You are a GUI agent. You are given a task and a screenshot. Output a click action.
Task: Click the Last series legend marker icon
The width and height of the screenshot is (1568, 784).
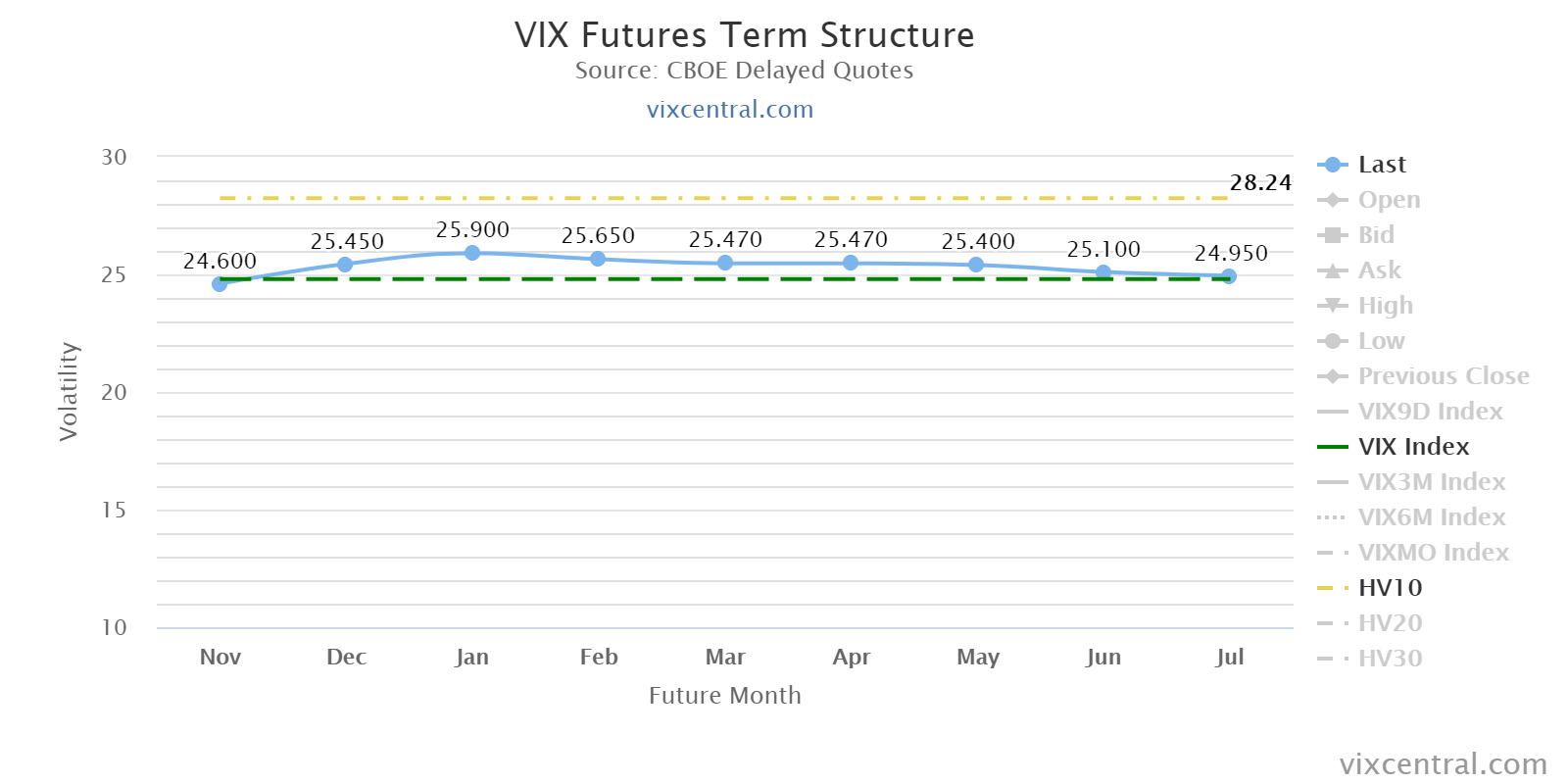click(x=1332, y=165)
